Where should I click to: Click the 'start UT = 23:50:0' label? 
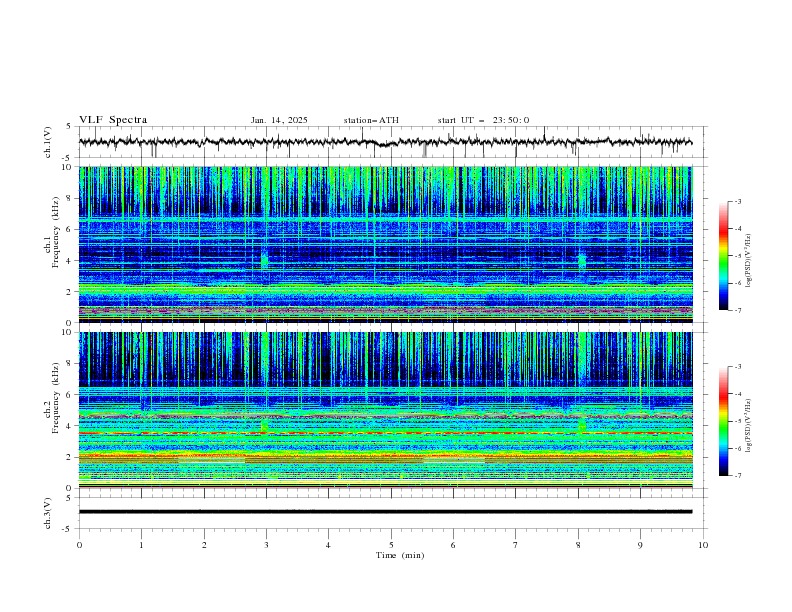coord(483,120)
